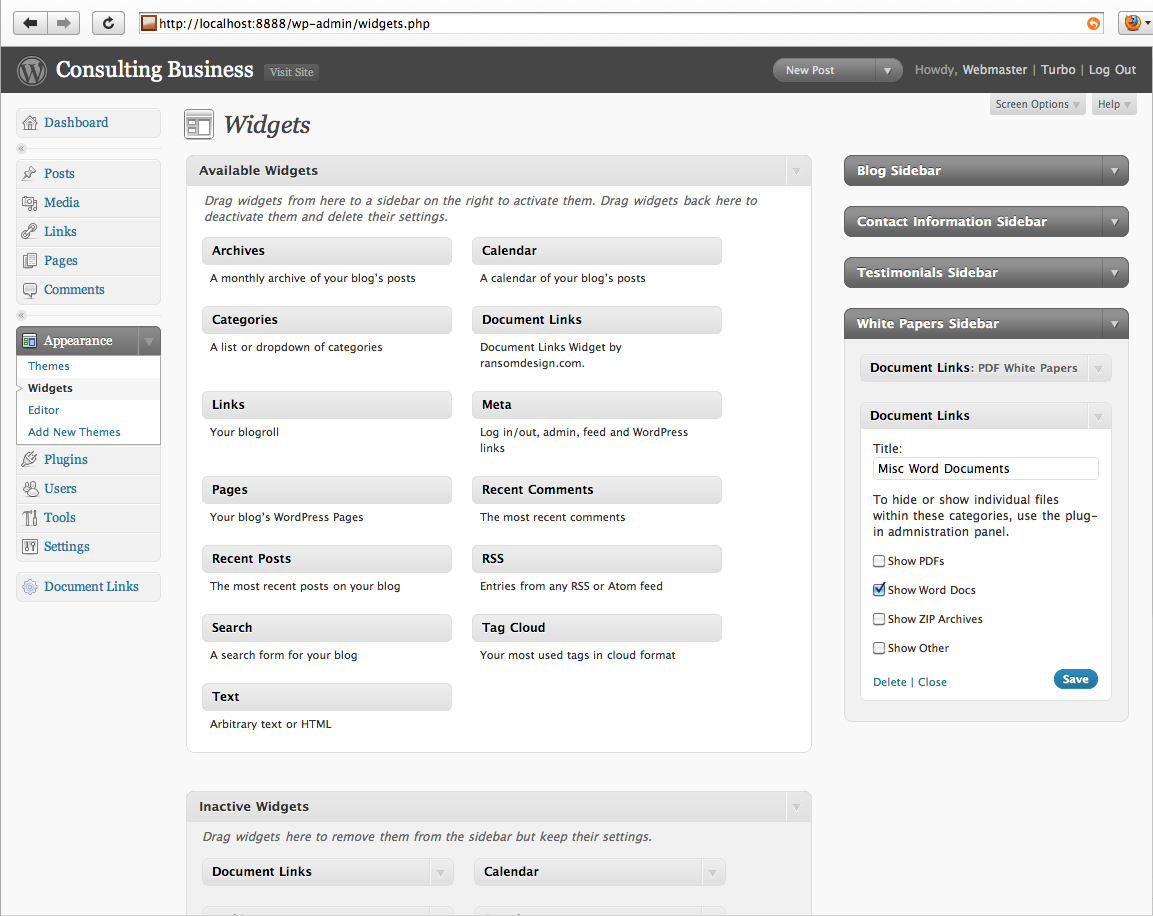1153x916 pixels.
Task: Click the Tools icon in sidebar
Action: point(29,518)
